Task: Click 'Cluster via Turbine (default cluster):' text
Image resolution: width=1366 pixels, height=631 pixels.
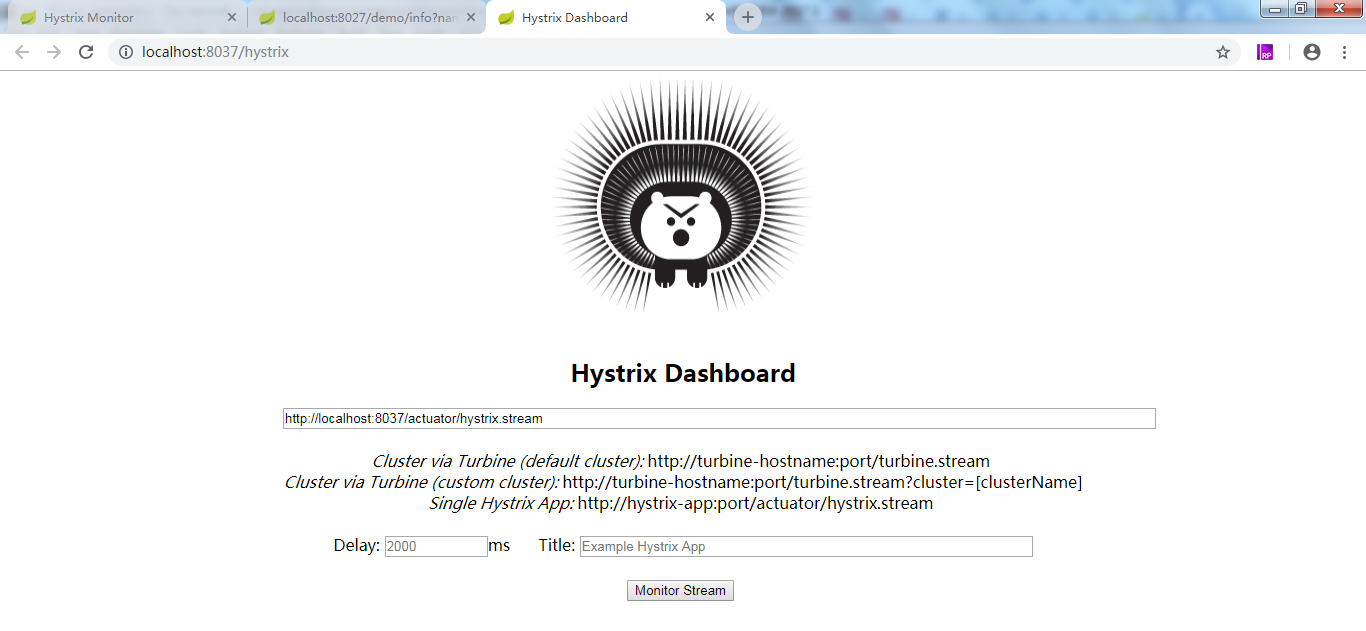Action: [x=508, y=462]
